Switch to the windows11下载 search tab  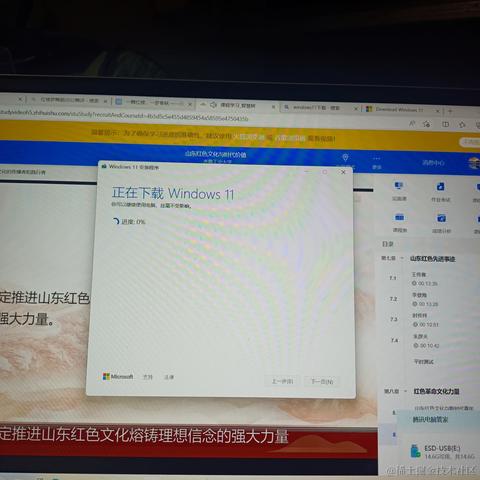click(x=320, y=108)
